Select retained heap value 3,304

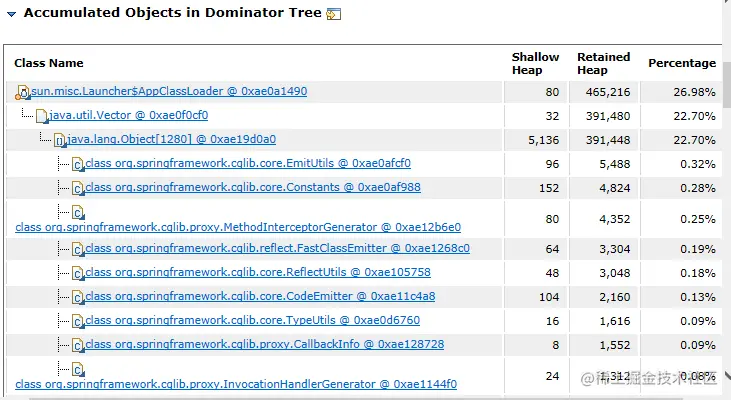(614, 249)
